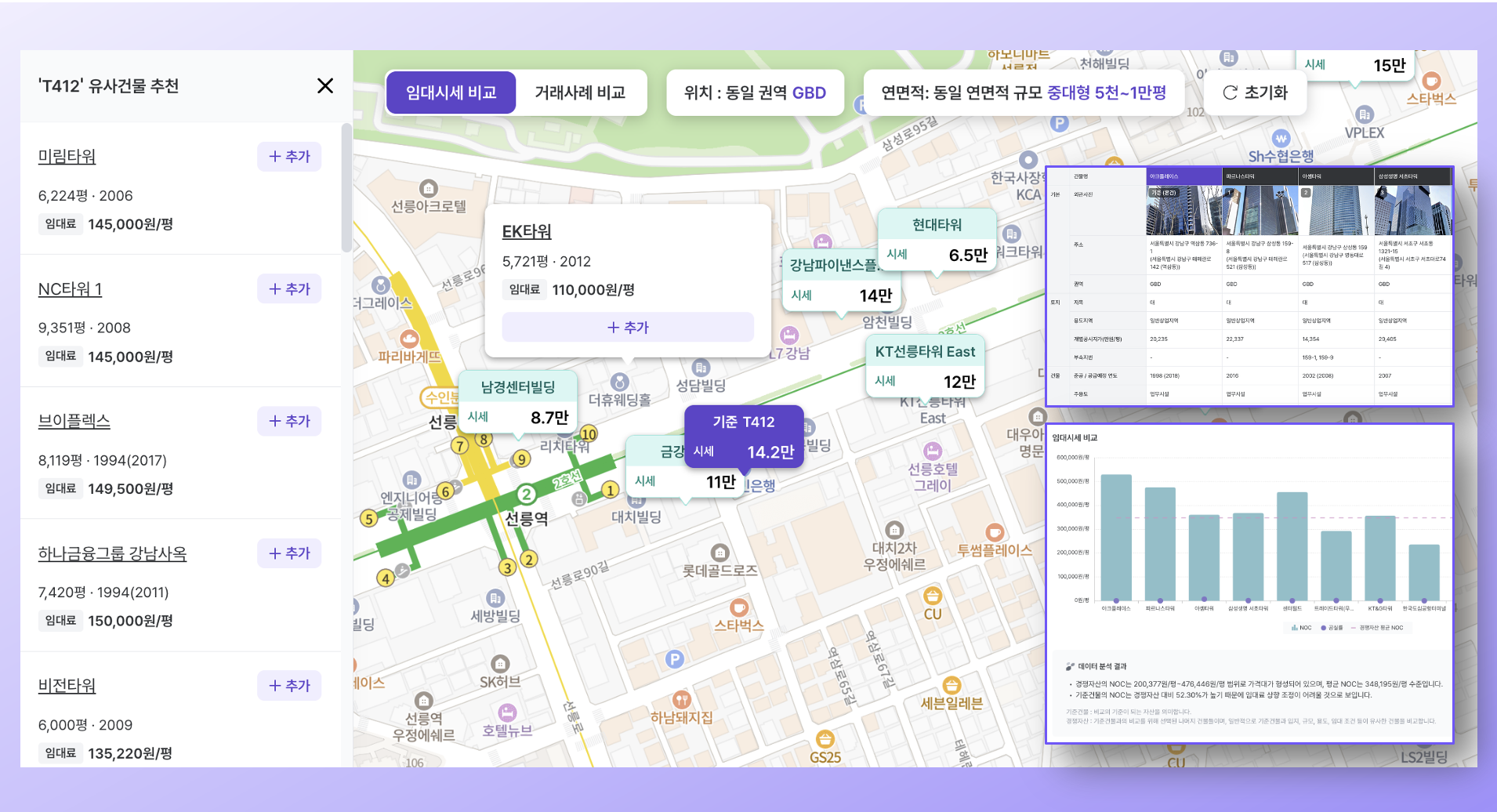Click the 선릉아크로텔 building icon
Screen dimensions: 1497x812
click(x=428, y=188)
